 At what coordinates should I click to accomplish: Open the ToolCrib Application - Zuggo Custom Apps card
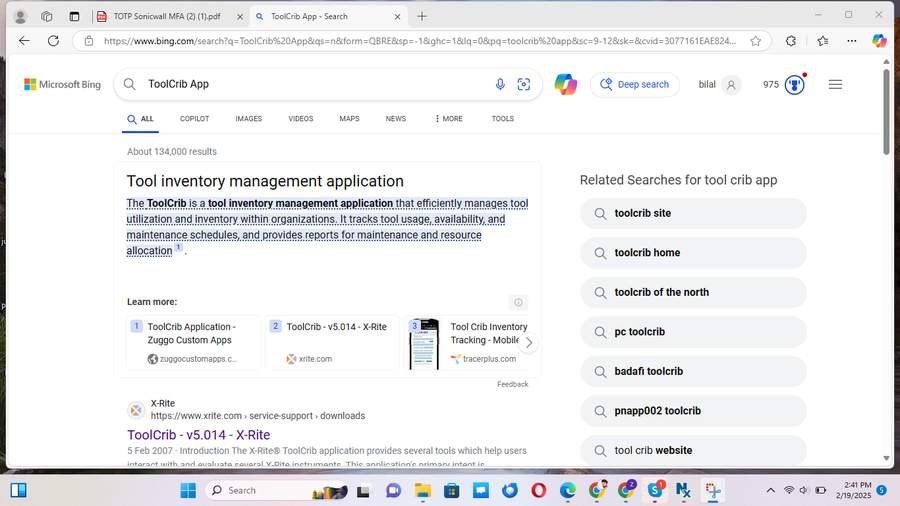(x=193, y=342)
